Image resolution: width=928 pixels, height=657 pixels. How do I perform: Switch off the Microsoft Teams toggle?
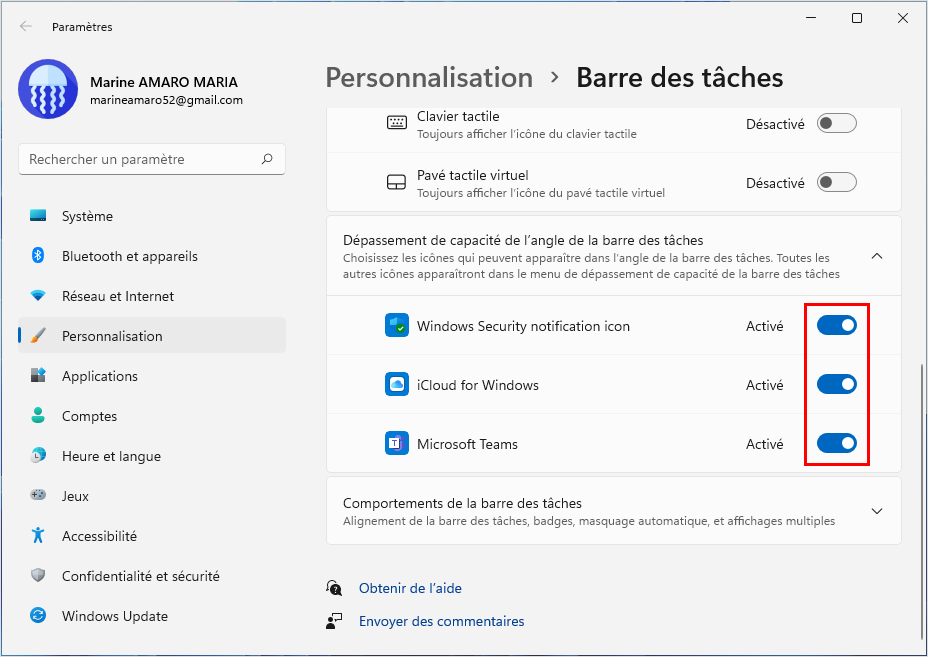pos(836,443)
